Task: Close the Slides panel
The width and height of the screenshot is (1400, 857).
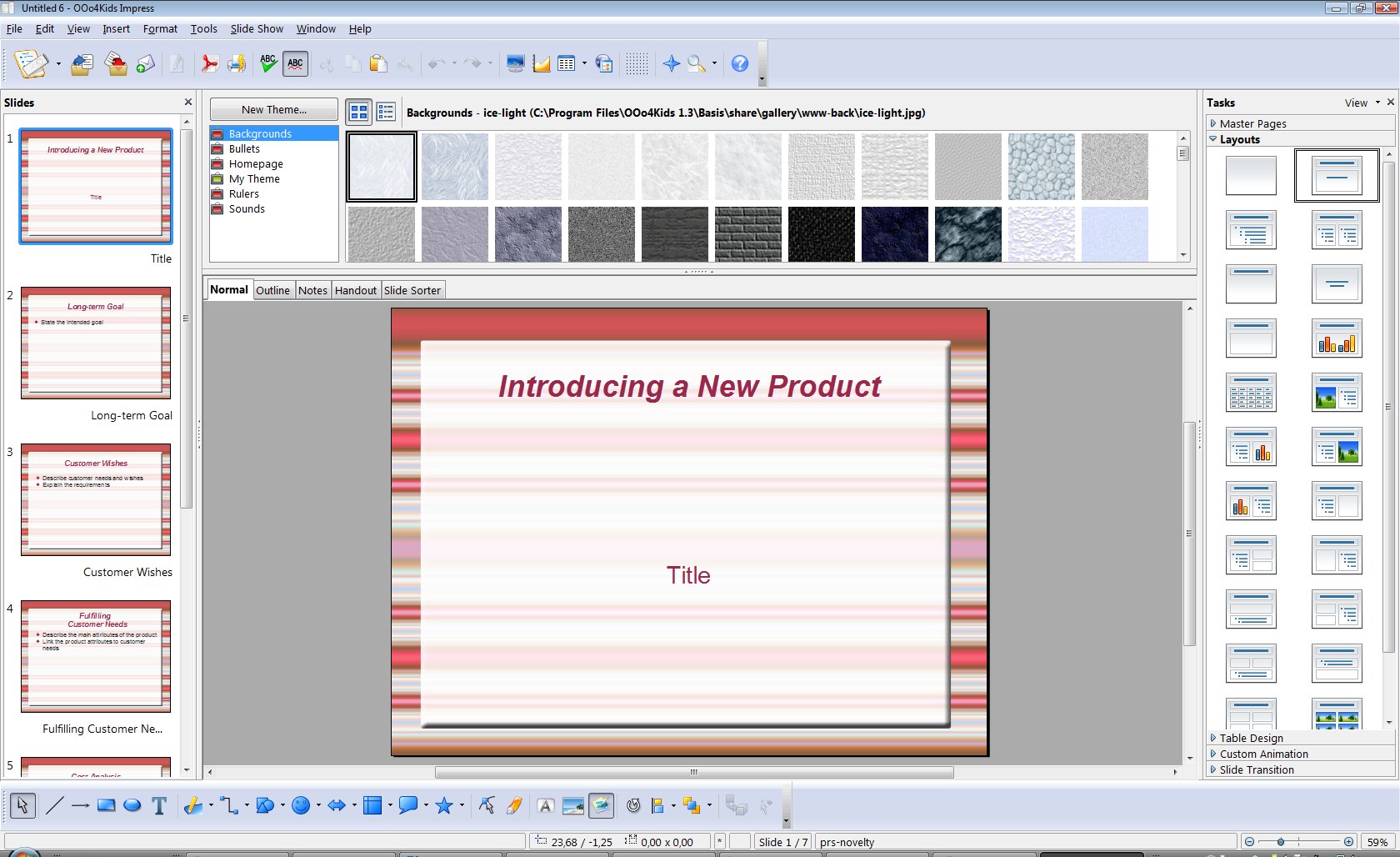Action: click(x=188, y=102)
